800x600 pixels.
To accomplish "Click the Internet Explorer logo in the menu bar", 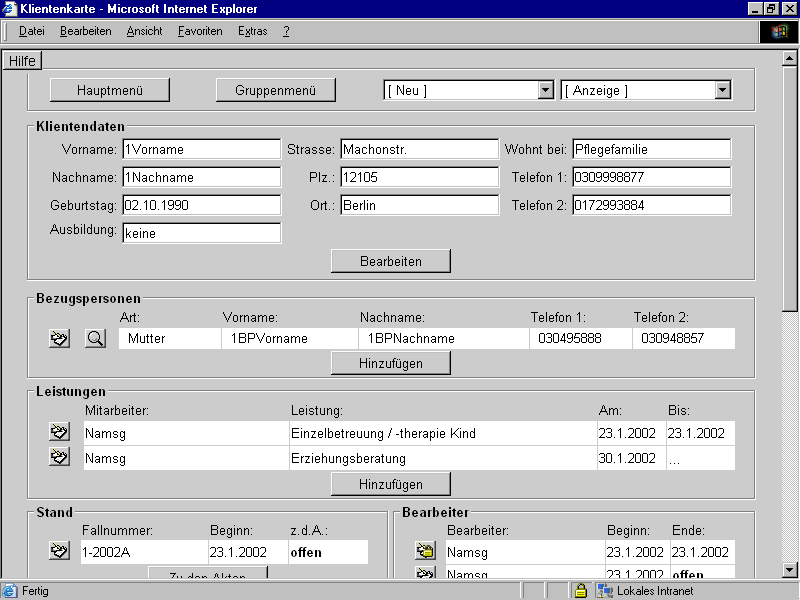I will click(x=779, y=31).
